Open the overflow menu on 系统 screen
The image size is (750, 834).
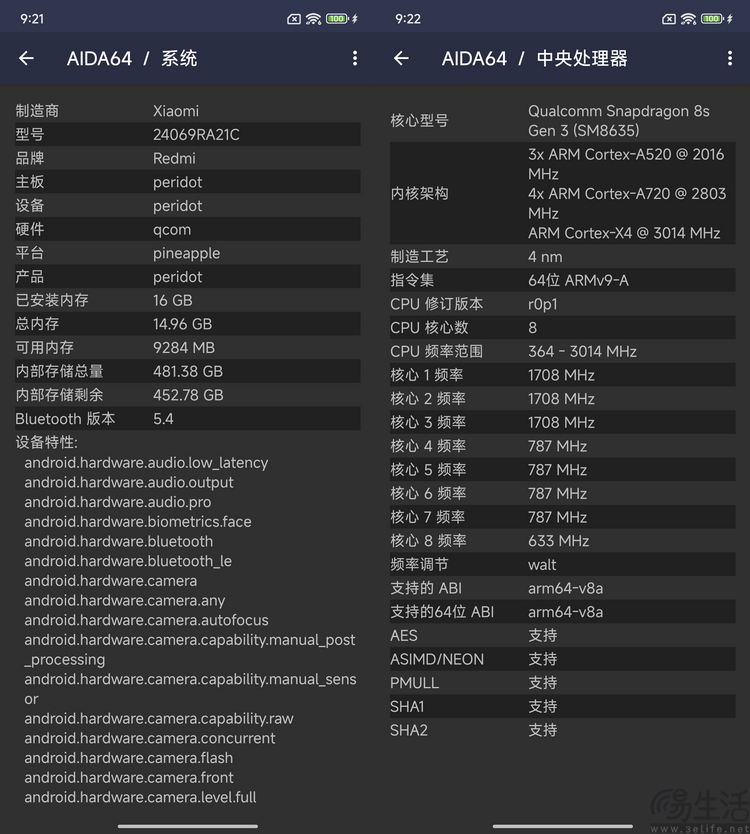tap(355, 58)
